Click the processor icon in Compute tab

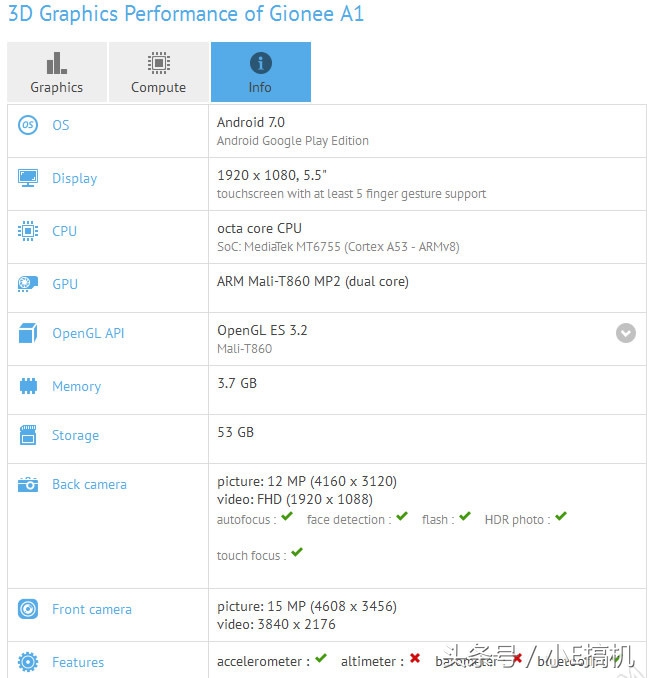159,63
